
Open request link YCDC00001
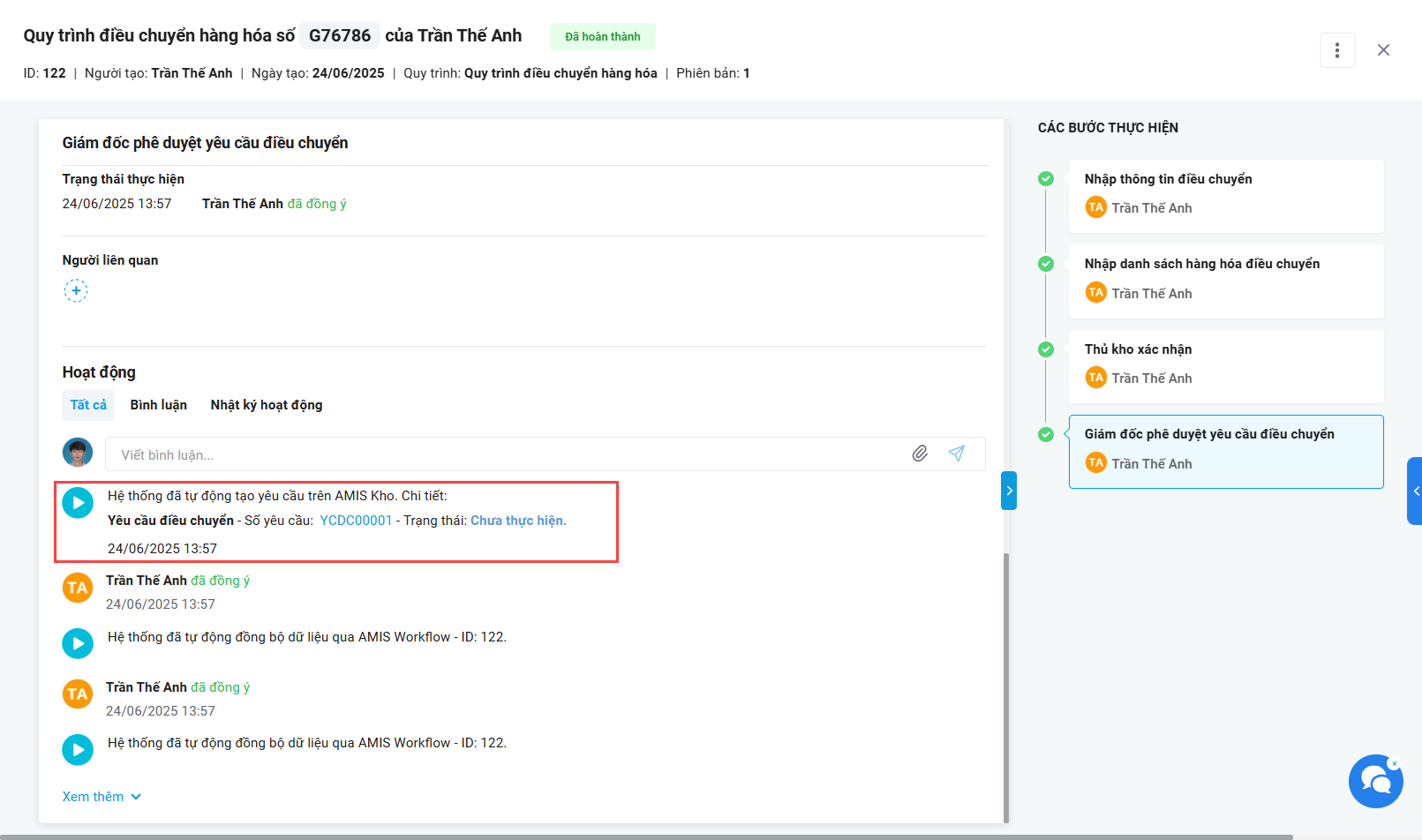[x=356, y=521]
